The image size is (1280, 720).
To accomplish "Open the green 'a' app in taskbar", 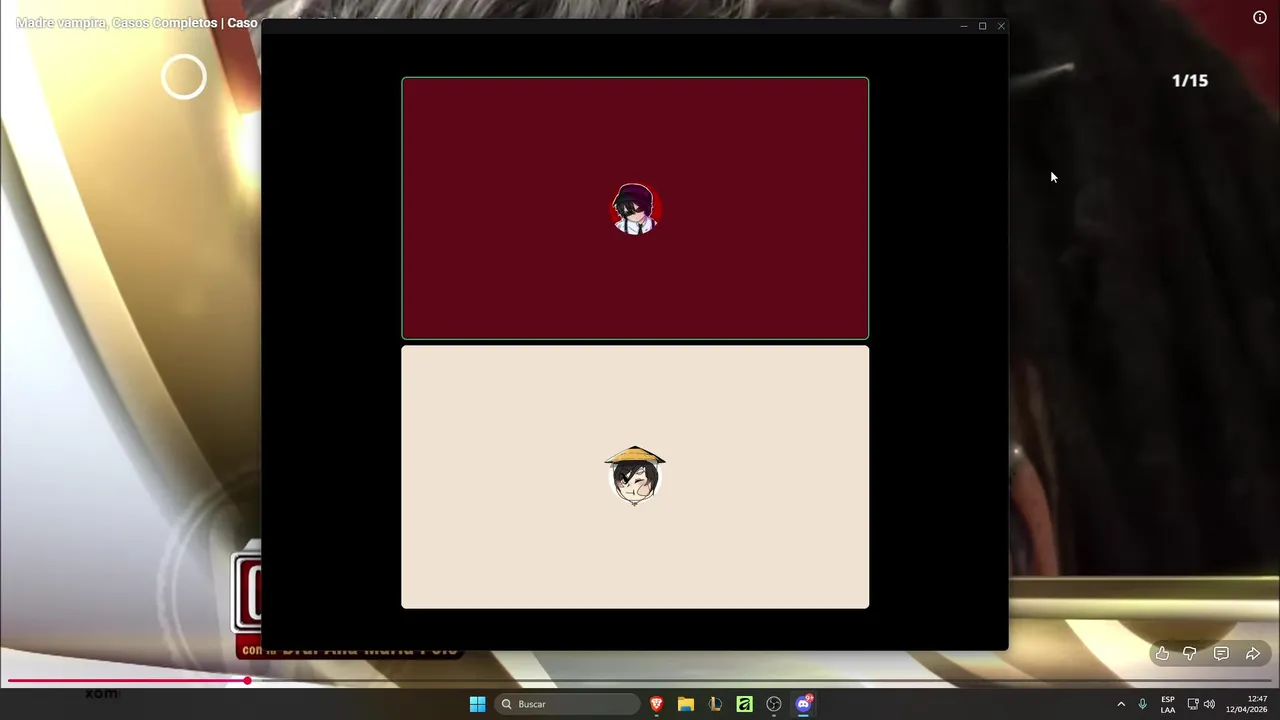I will (x=744, y=704).
